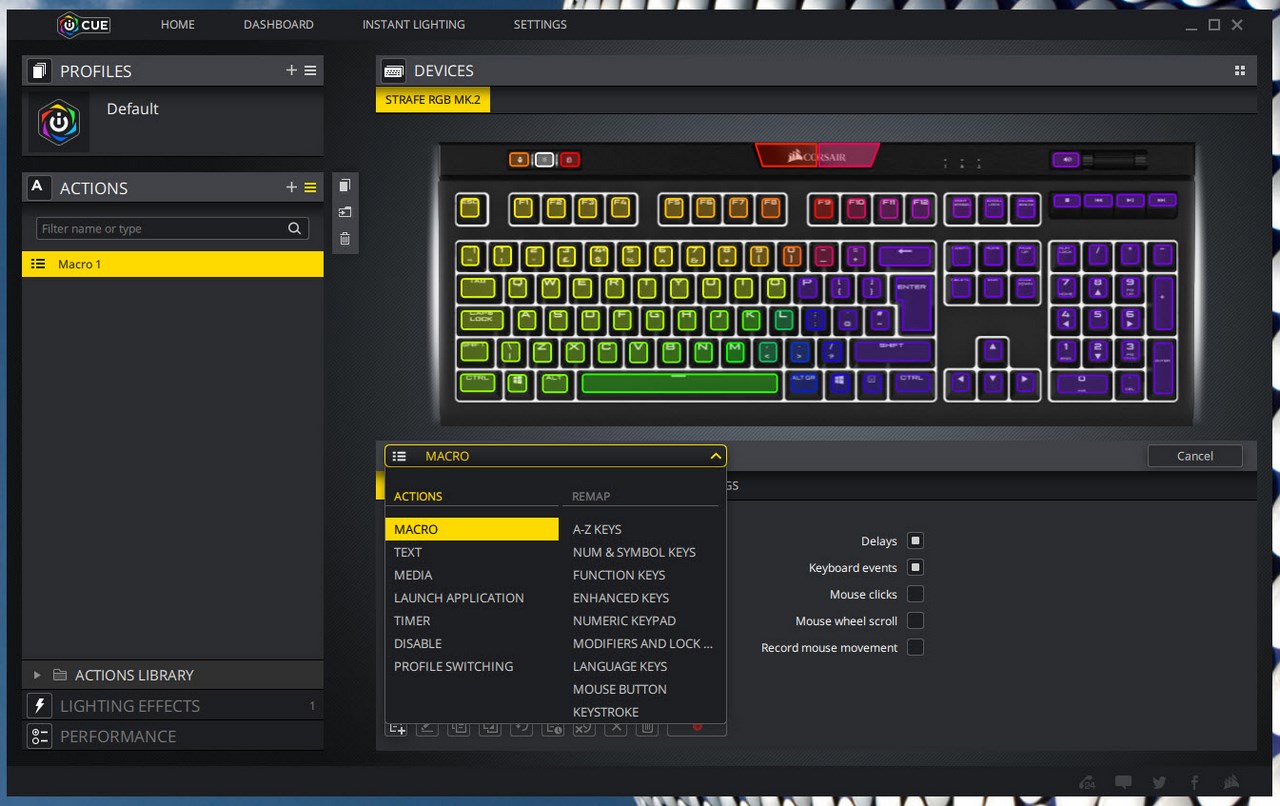This screenshot has height=806, width=1280.
Task: Select NUM & SYMBOL KEYS remap option
Action: (x=634, y=552)
